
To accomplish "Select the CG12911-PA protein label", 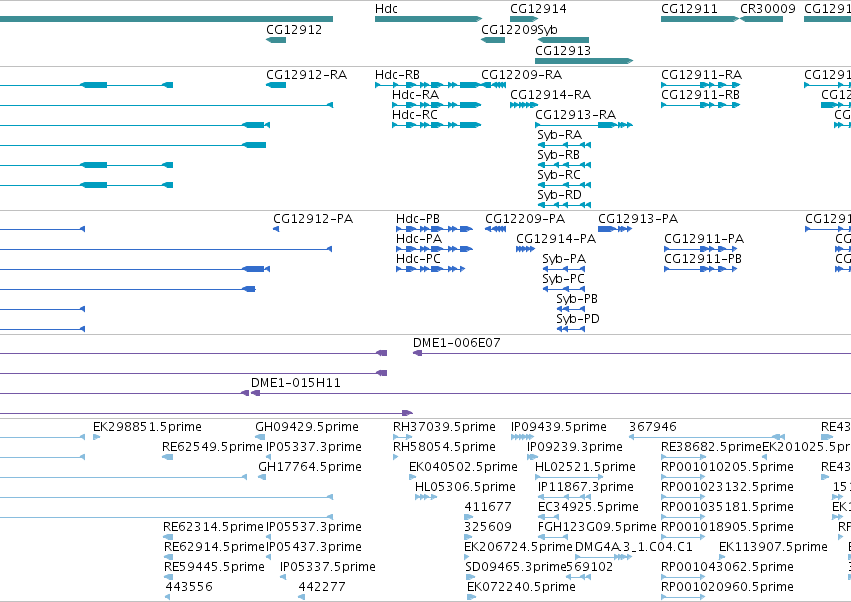I will (x=704, y=239).
